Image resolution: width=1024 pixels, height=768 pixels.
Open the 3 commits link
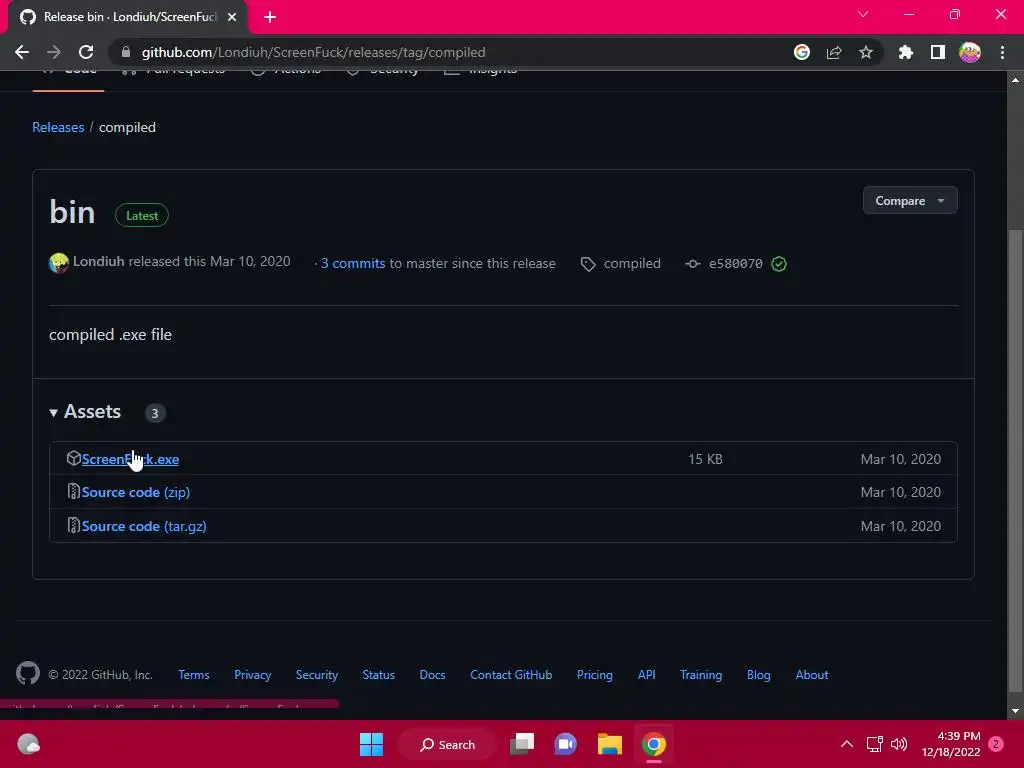353,263
